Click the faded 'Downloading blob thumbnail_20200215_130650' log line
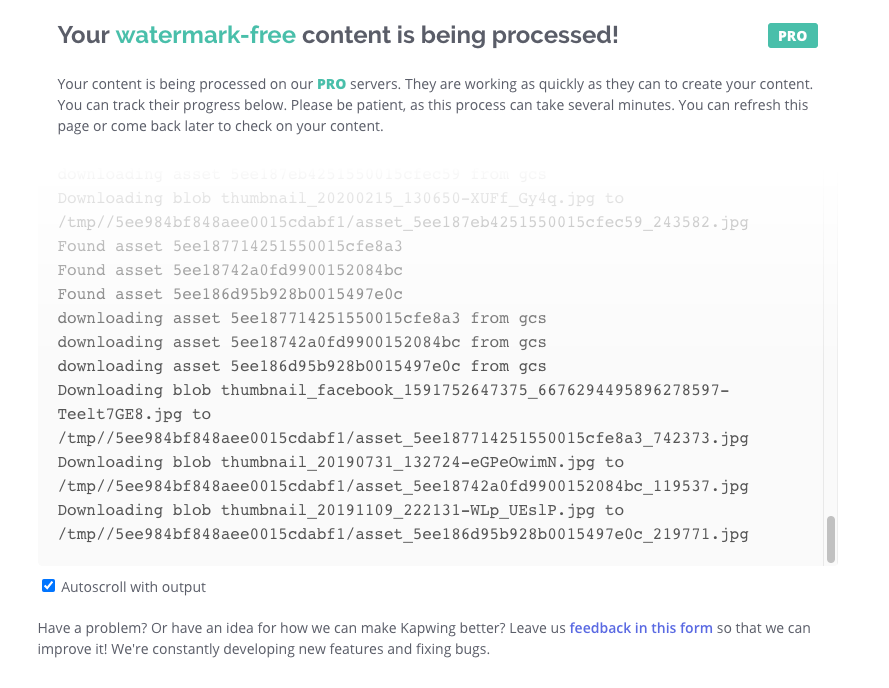Screen dimensions: 889x688 340,198
